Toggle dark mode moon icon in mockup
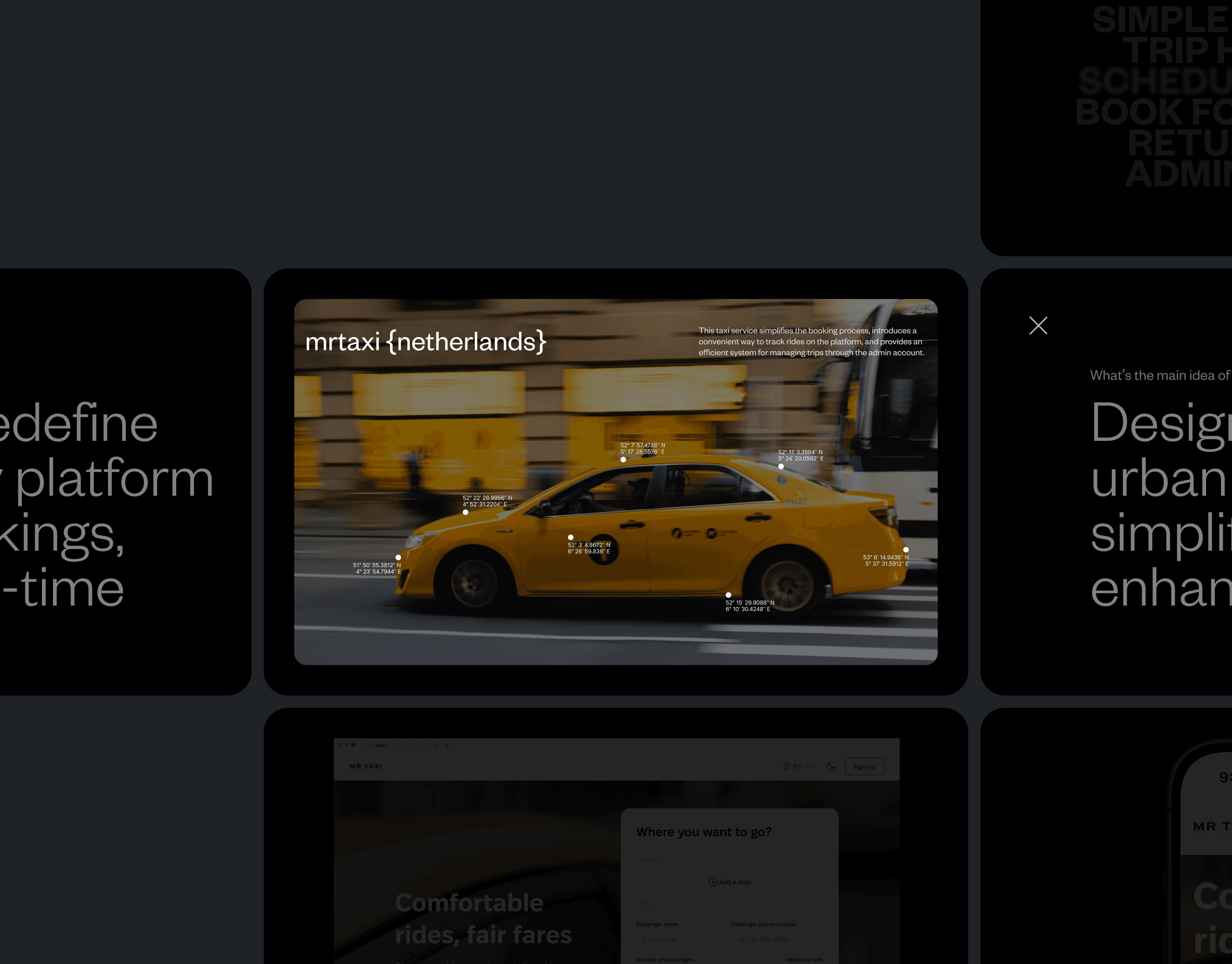Screen dimensions: 1232x964 [831, 766]
